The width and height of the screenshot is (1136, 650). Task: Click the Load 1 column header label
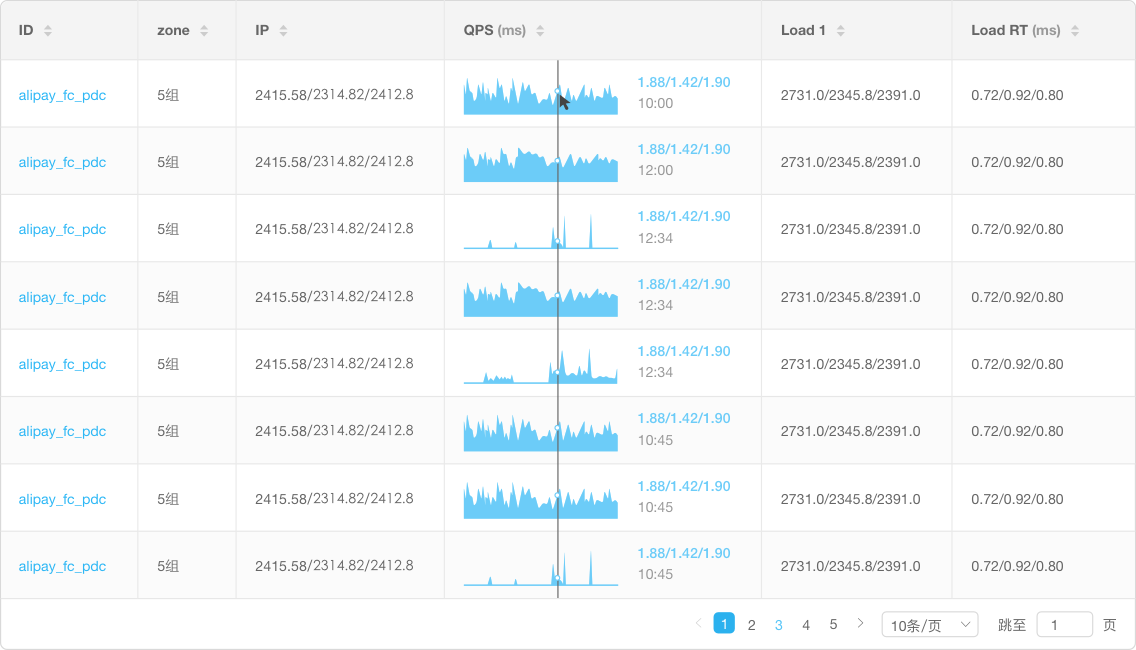point(803,30)
